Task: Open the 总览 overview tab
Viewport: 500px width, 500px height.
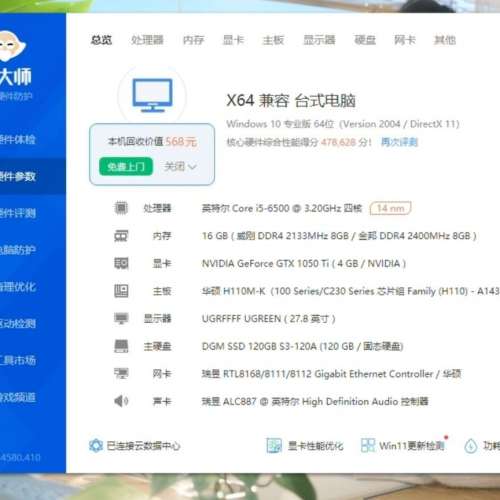Action: coord(101,40)
